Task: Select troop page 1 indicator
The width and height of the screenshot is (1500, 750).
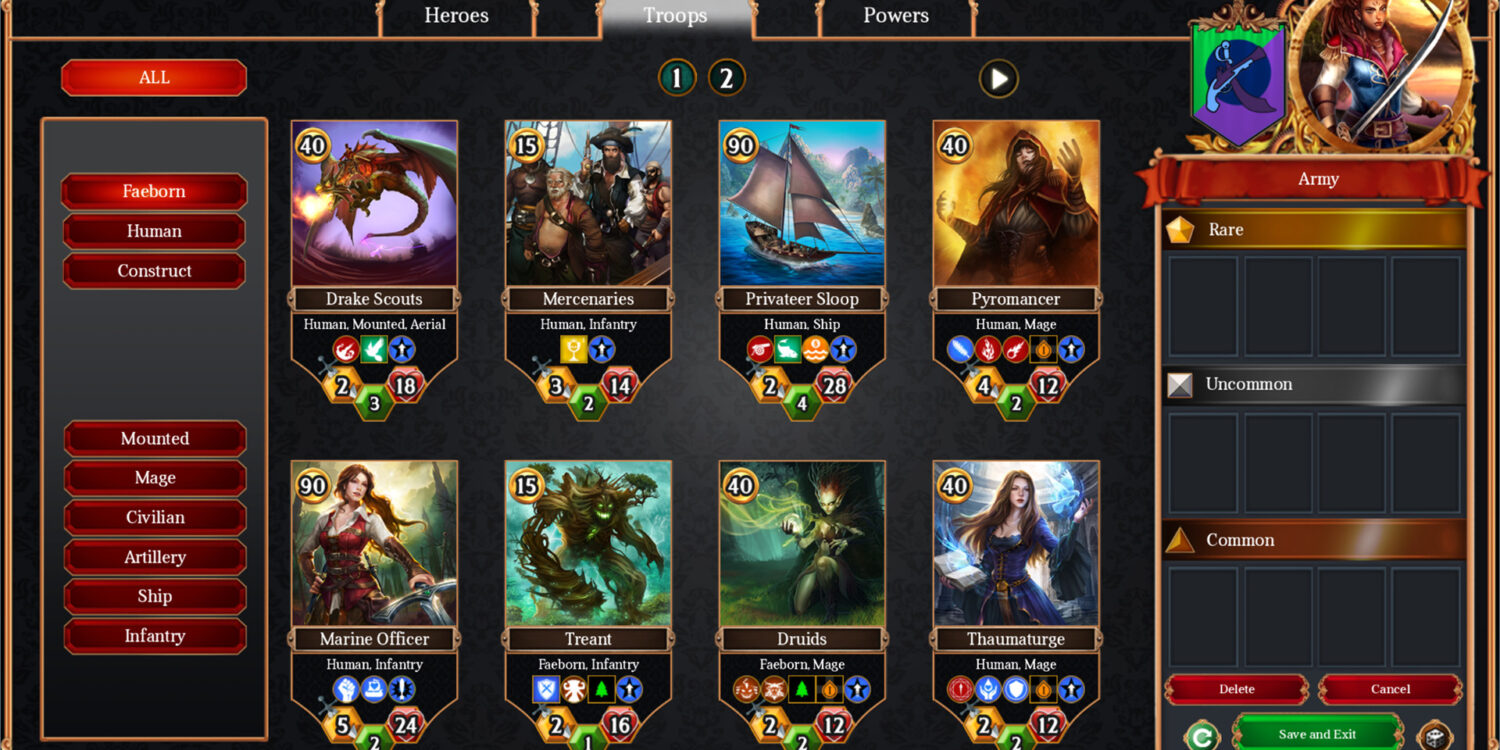Action: coord(677,77)
